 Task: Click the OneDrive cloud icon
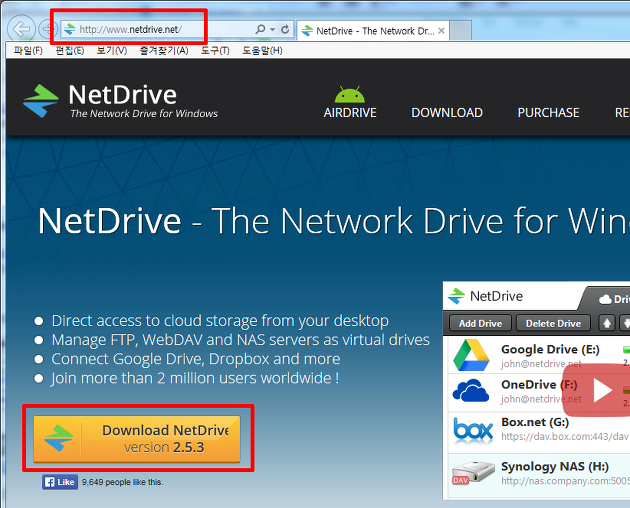pos(470,391)
